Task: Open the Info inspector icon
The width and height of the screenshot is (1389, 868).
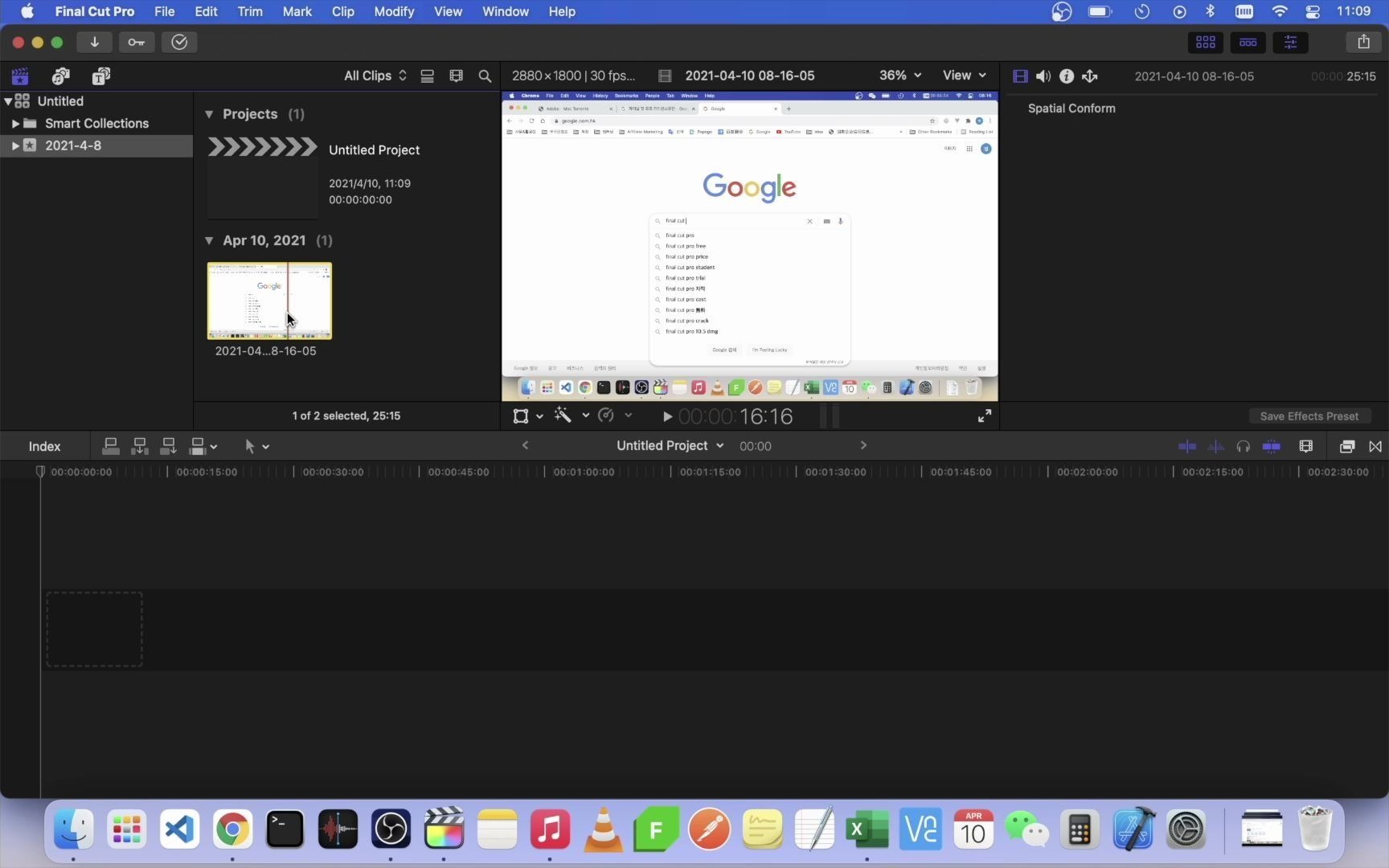Action: [x=1067, y=76]
